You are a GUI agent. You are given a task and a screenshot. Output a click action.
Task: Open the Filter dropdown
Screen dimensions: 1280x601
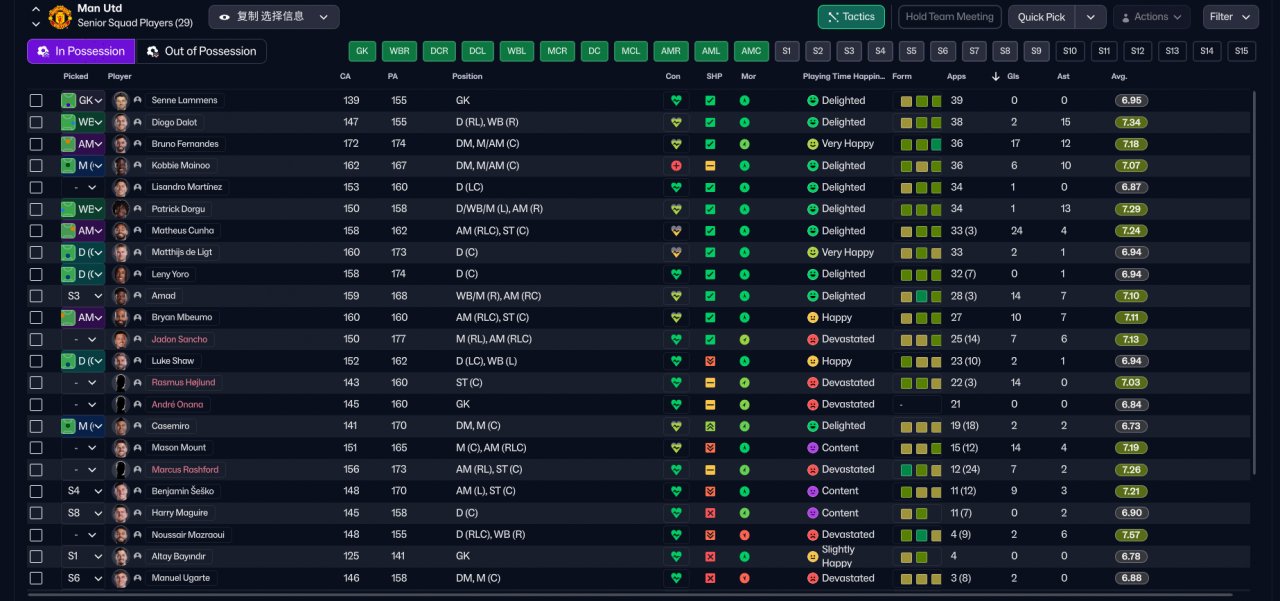click(x=1231, y=17)
